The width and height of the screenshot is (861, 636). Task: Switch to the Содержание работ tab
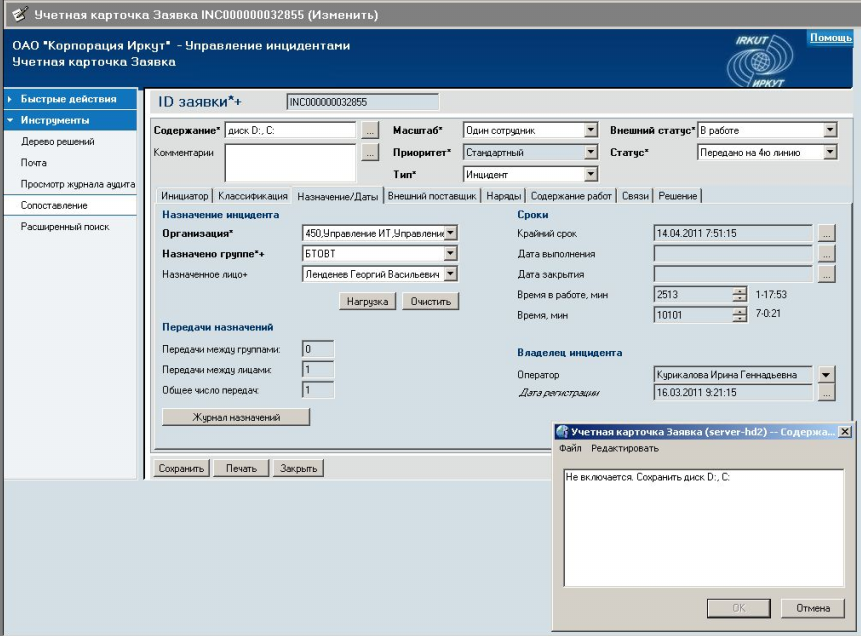click(x=571, y=196)
